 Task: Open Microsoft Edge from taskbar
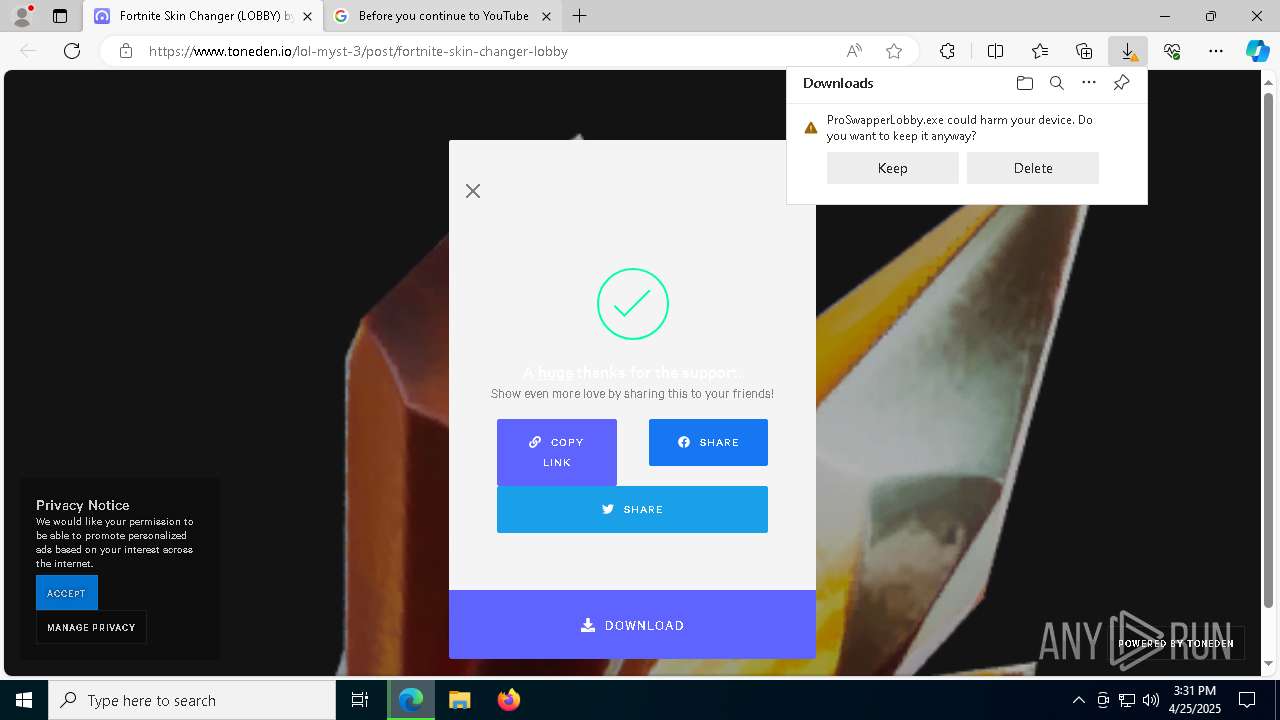[411, 700]
